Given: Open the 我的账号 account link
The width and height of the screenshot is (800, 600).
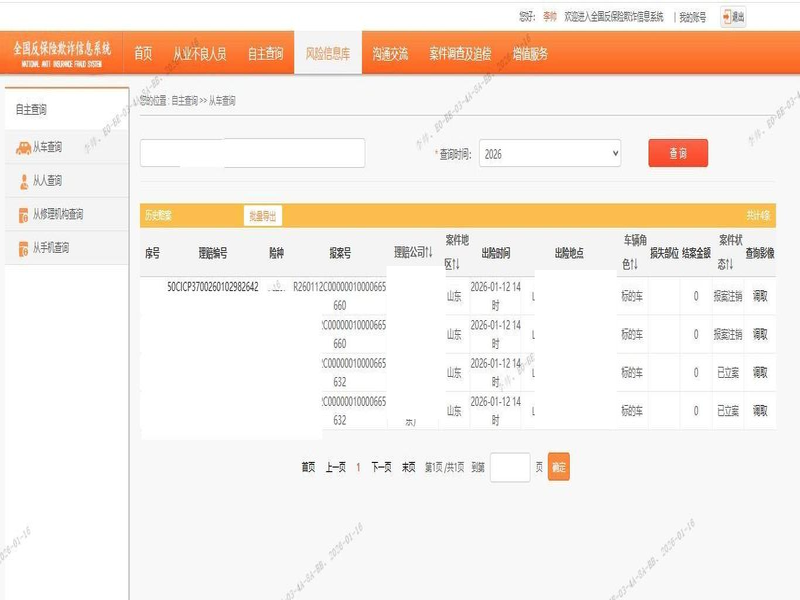Looking at the screenshot, I should (x=690, y=16).
